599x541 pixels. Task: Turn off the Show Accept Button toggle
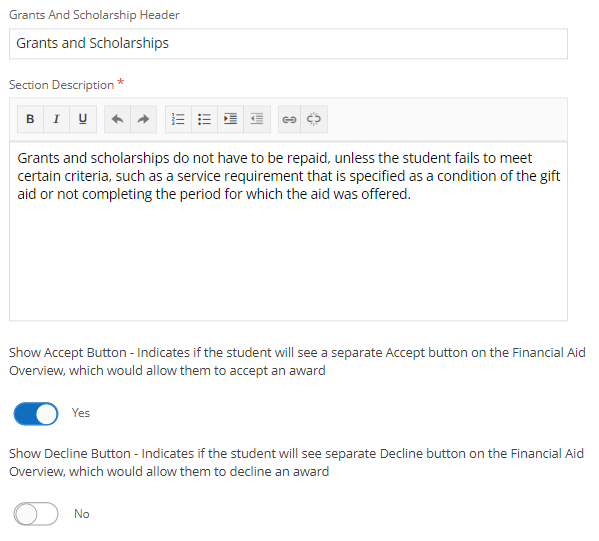pos(36,413)
